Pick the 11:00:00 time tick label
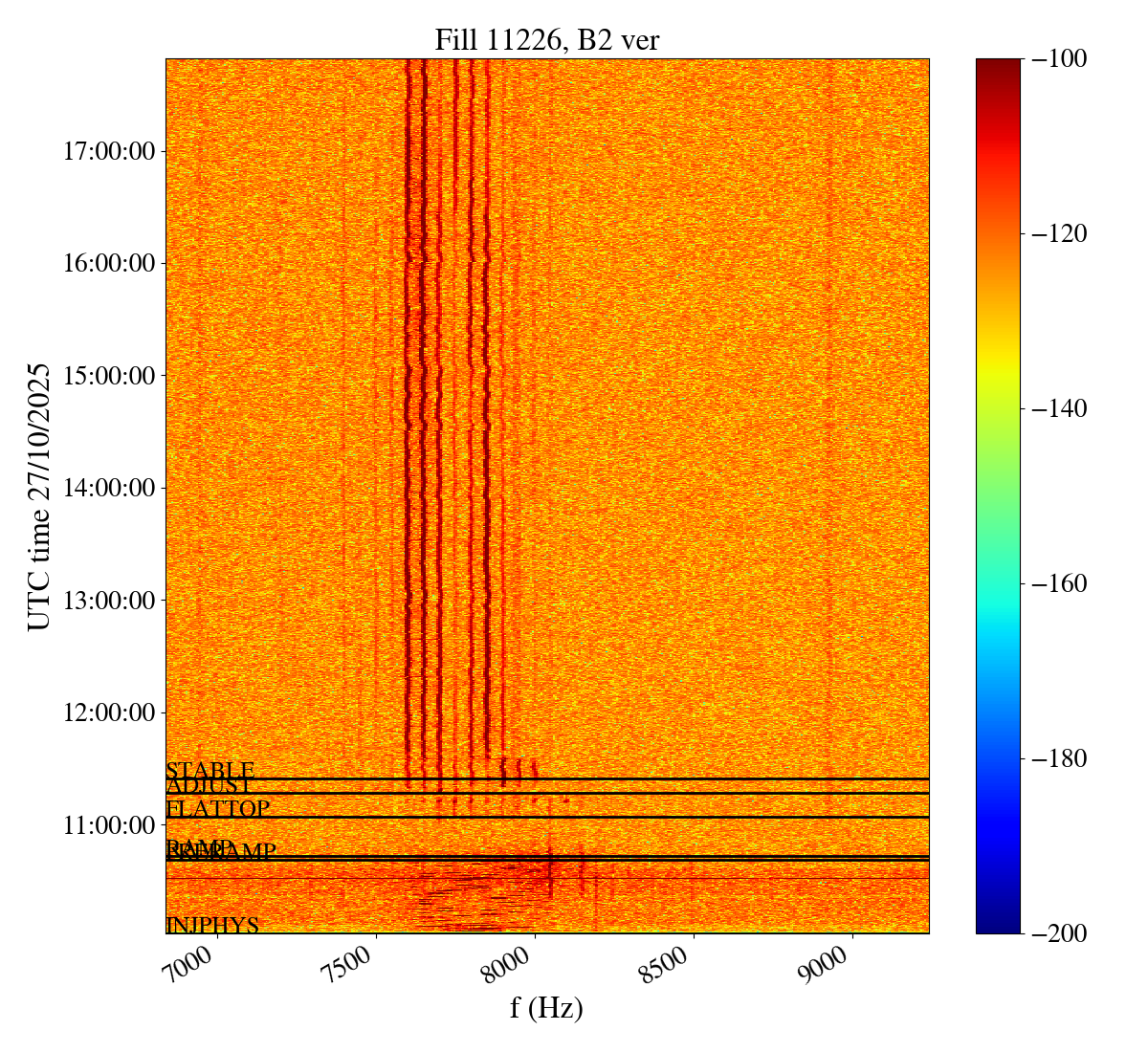The width and height of the screenshot is (1148, 1052). pos(109,824)
